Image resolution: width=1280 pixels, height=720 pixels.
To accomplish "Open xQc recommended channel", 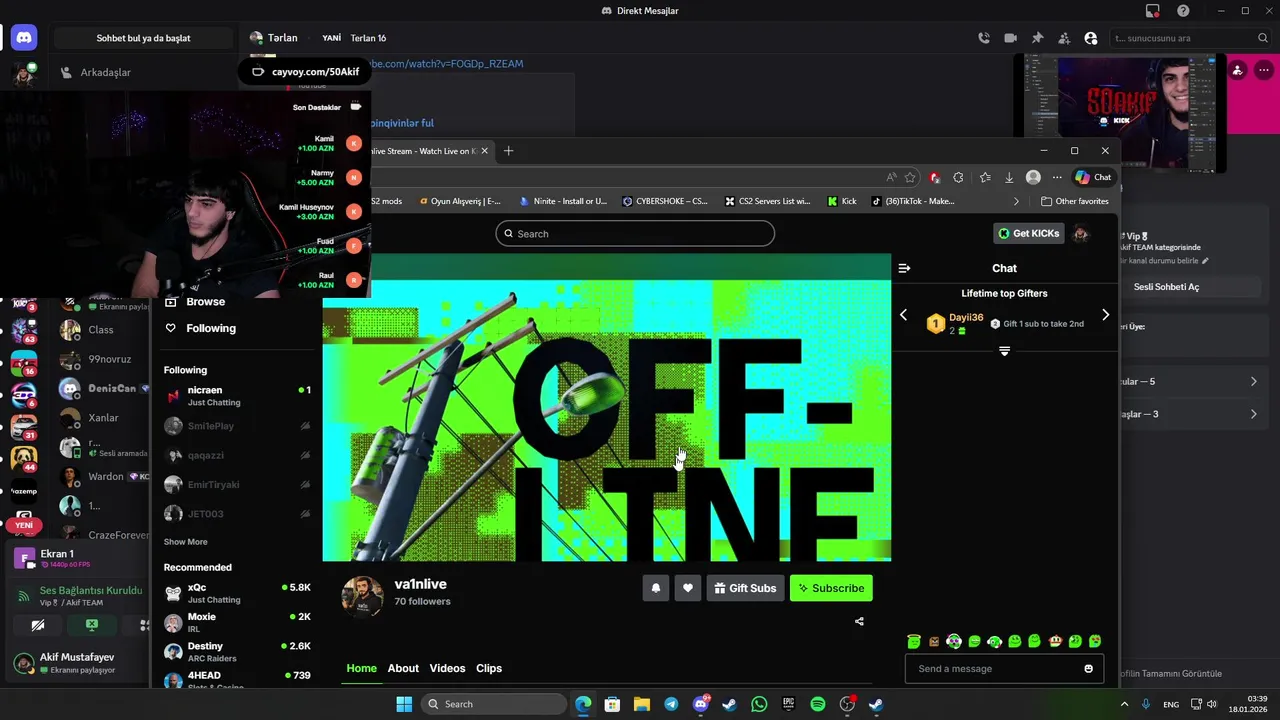I will click(x=237, y=593).
